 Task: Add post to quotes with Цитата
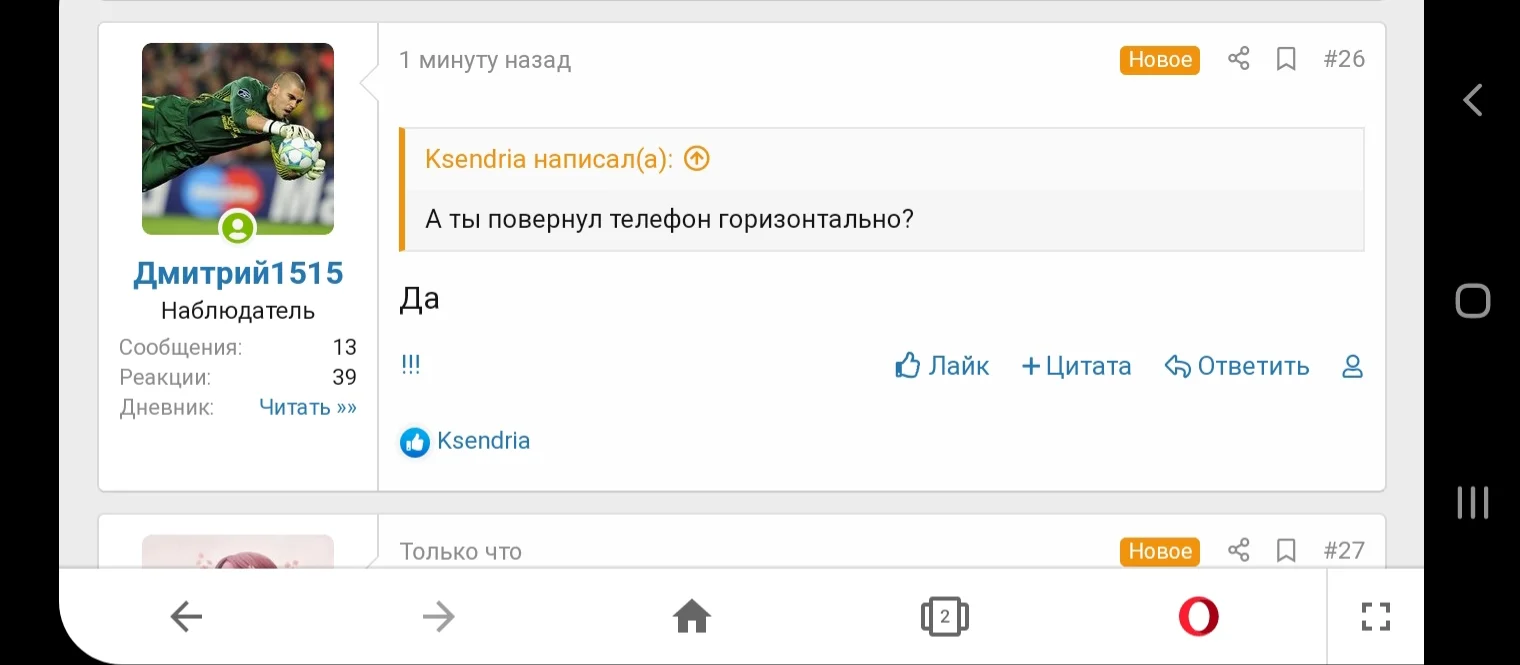coord(1076,366)
